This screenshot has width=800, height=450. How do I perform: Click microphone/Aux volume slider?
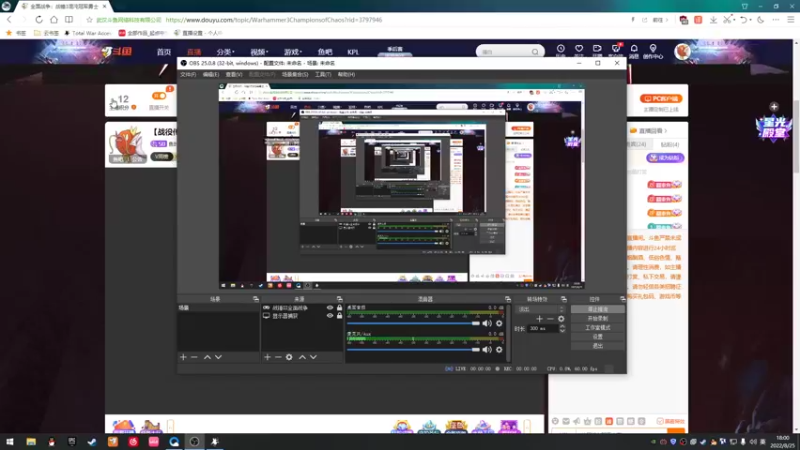(x=413, y=349)
